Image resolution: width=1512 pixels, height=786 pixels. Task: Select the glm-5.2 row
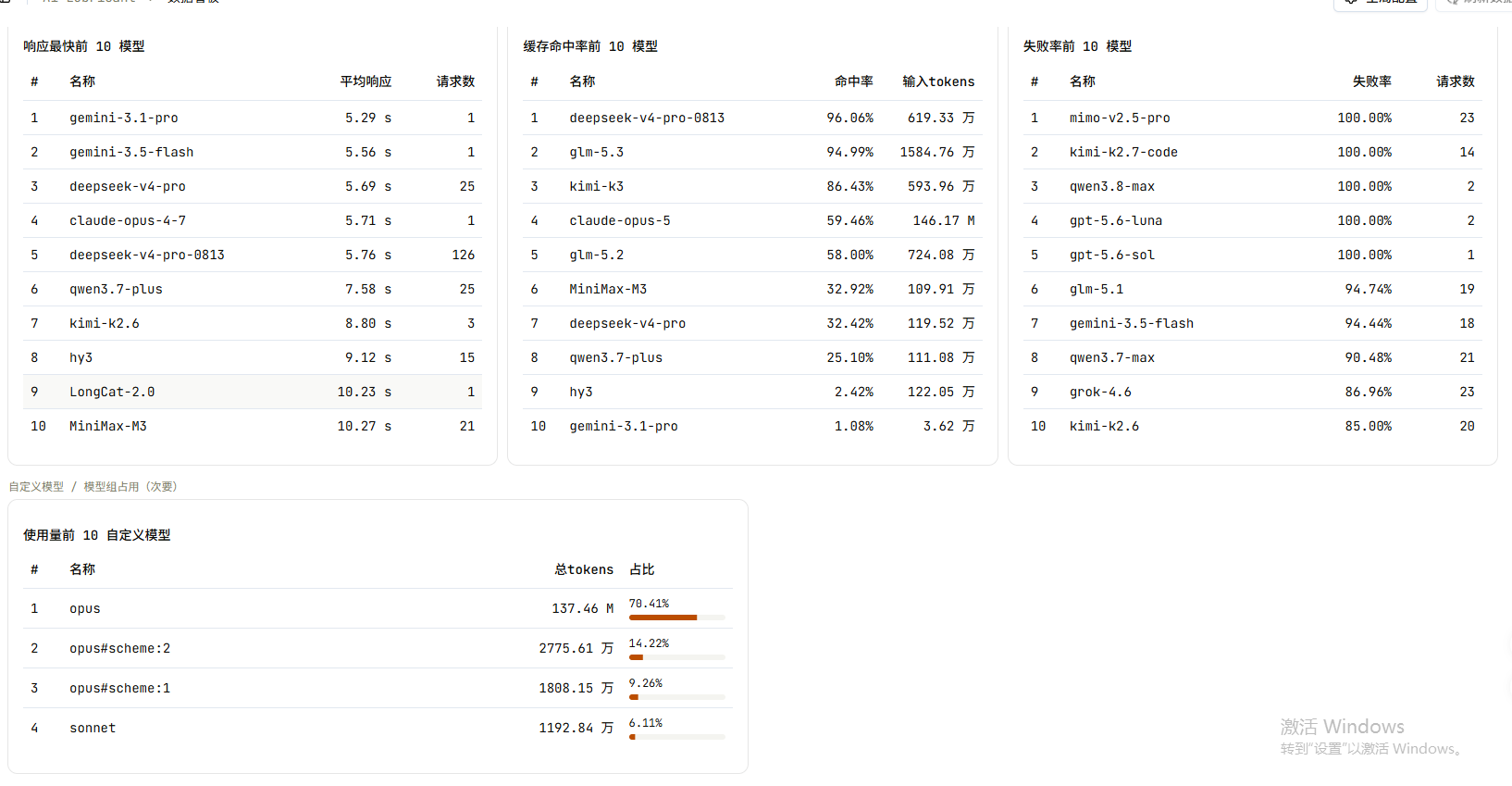(752, 255)
